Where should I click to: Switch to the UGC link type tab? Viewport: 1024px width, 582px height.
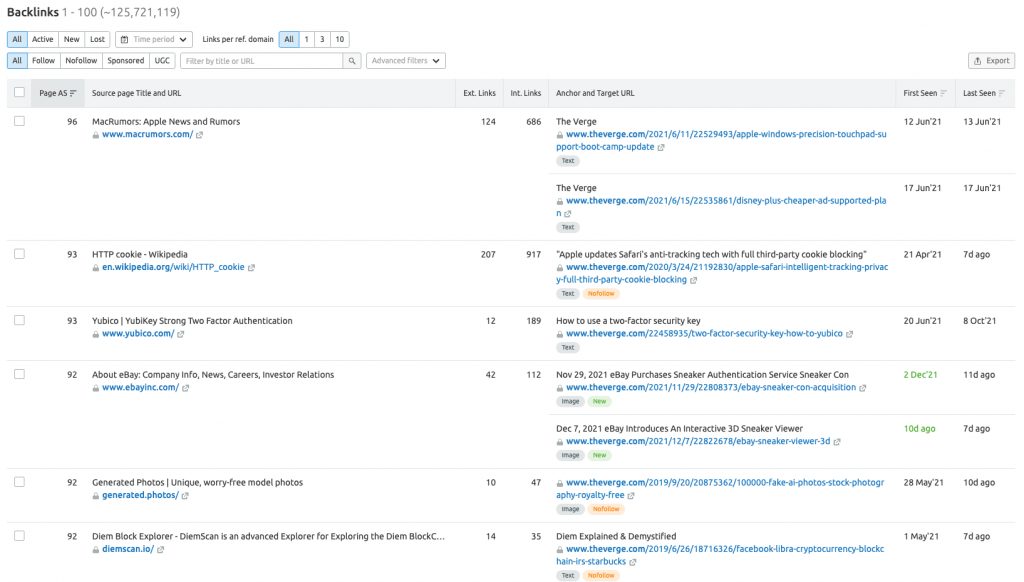pos(162,61)
